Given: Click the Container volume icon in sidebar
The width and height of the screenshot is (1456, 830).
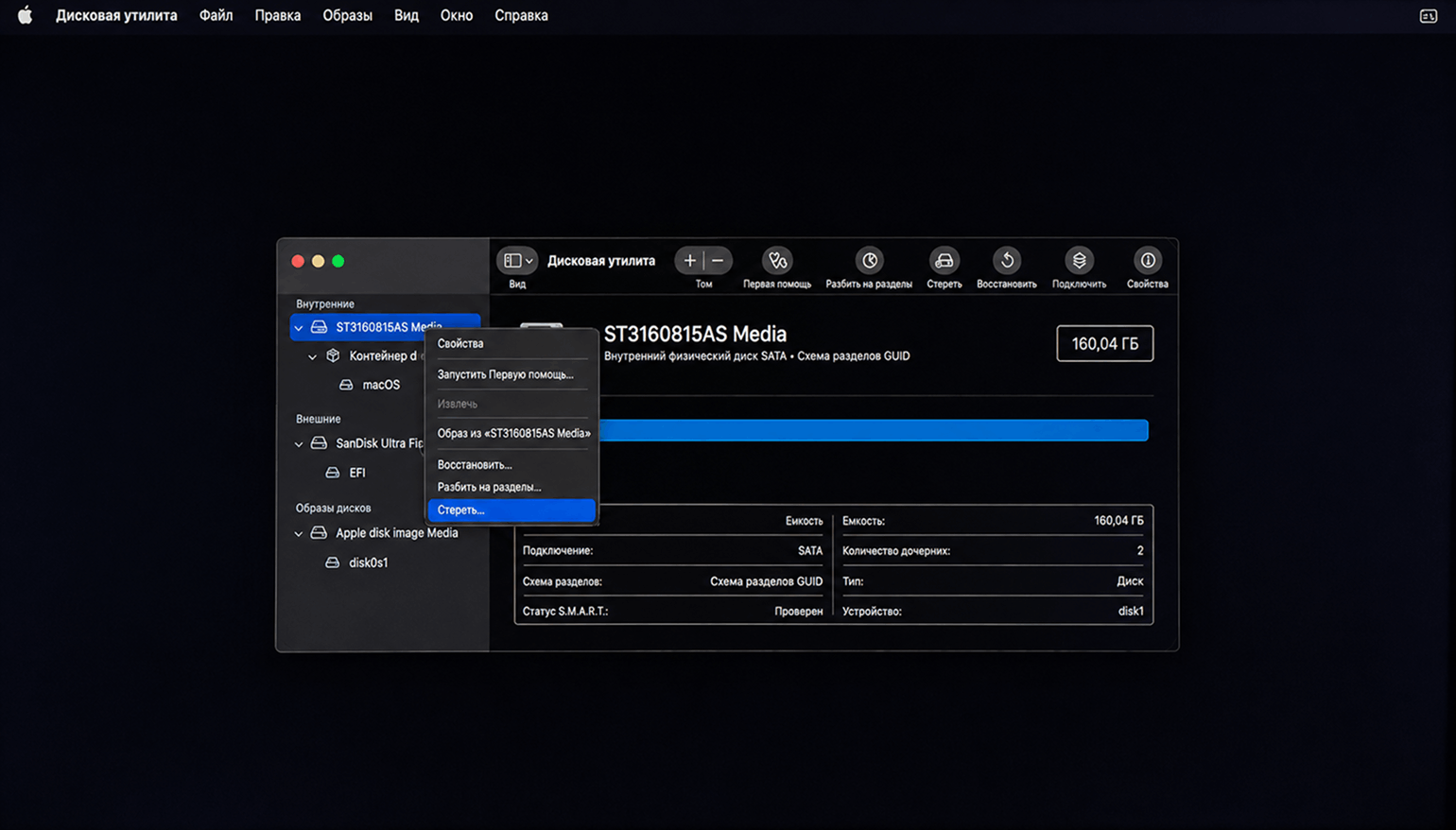Looking at the screenshot, I should 333,356.
